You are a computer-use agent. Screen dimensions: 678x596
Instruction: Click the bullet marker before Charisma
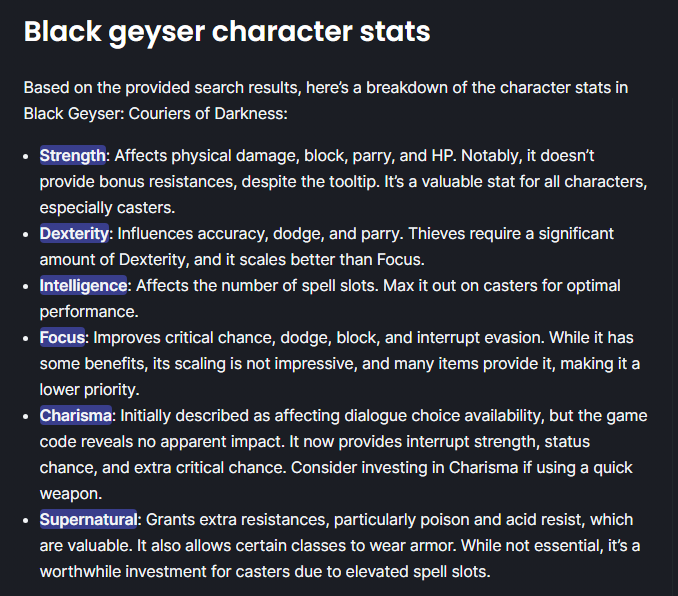pos(26,416)
